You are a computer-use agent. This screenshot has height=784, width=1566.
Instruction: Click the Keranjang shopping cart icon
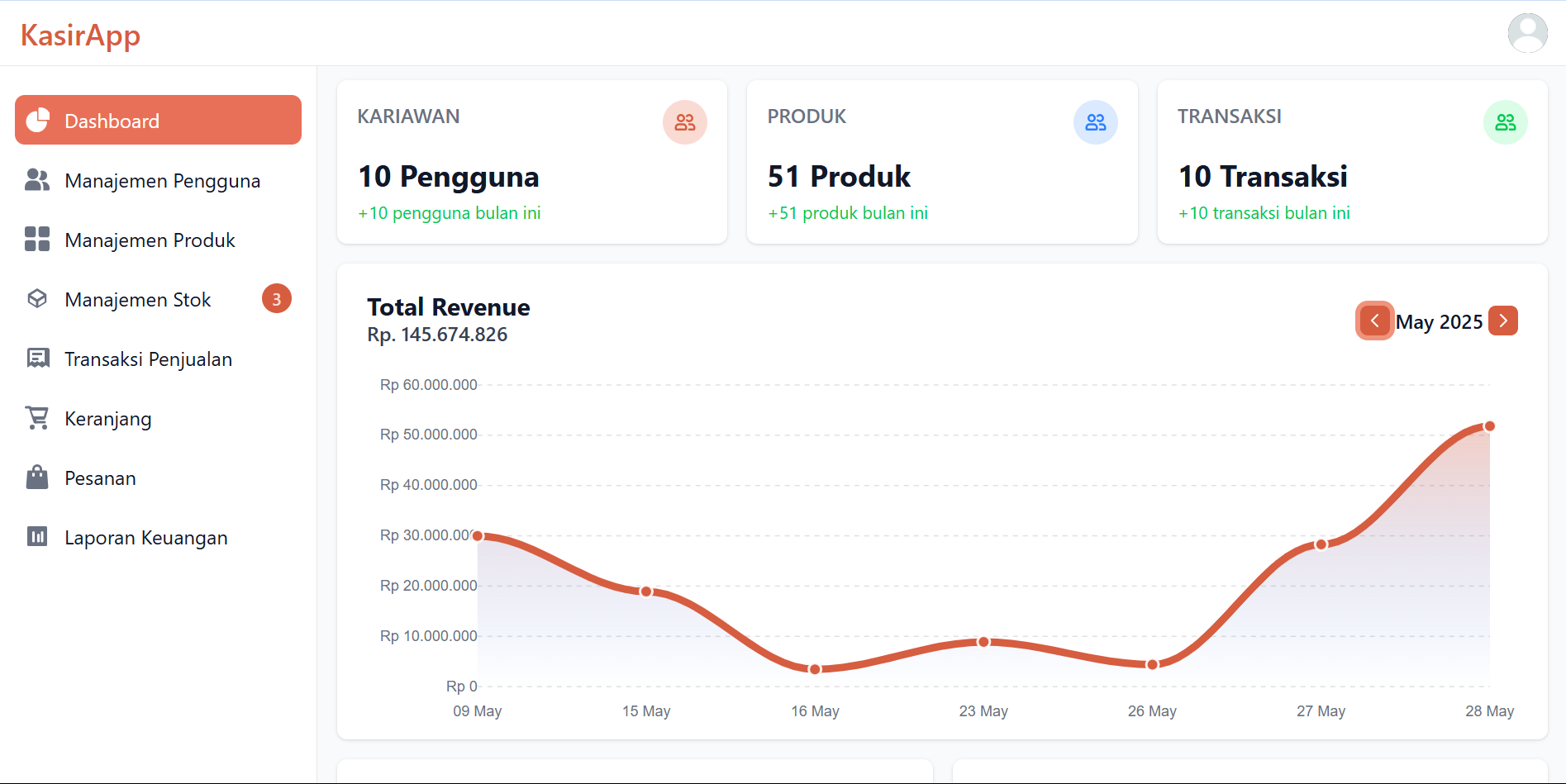[x=37, y=418]
